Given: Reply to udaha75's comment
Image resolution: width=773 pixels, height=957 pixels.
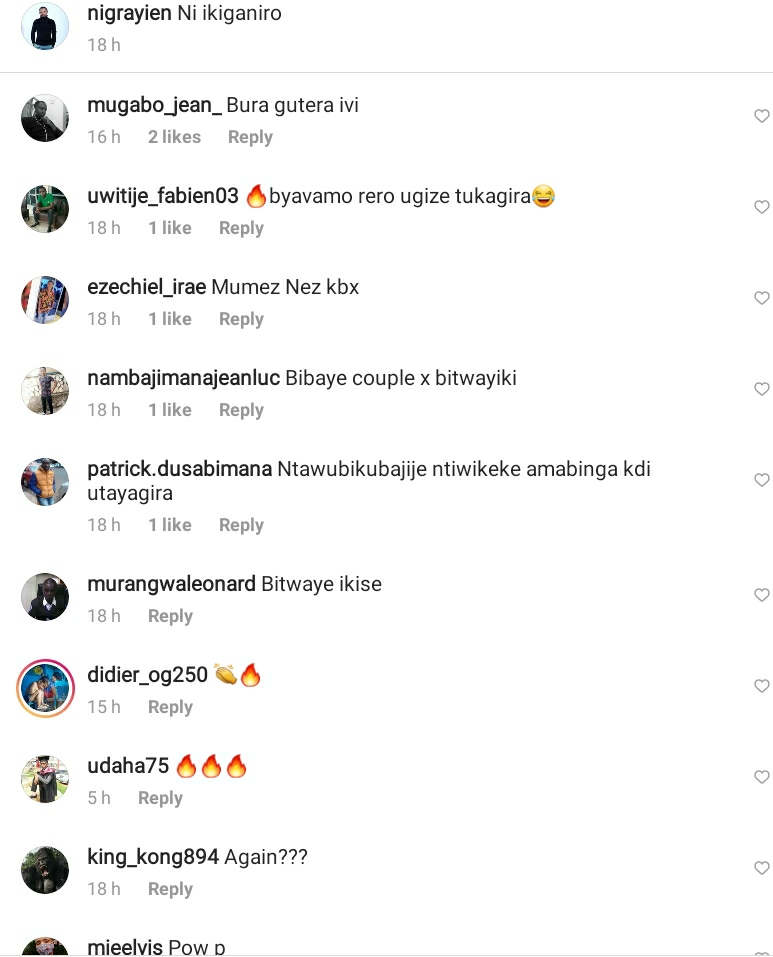Looking at the screenshot, I should tap(160, 798).
